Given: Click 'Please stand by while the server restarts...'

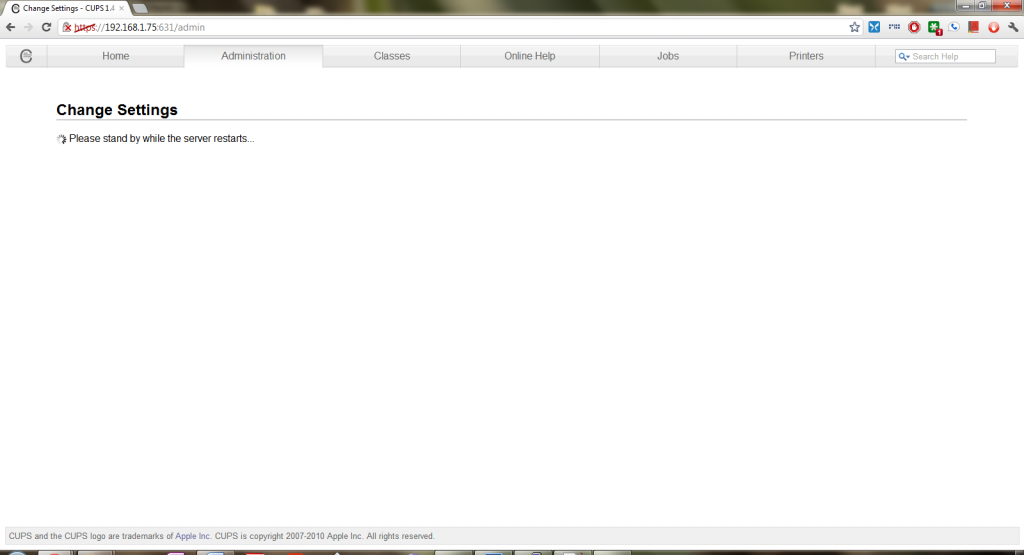Looking at the screenshot, I should 162,138.
